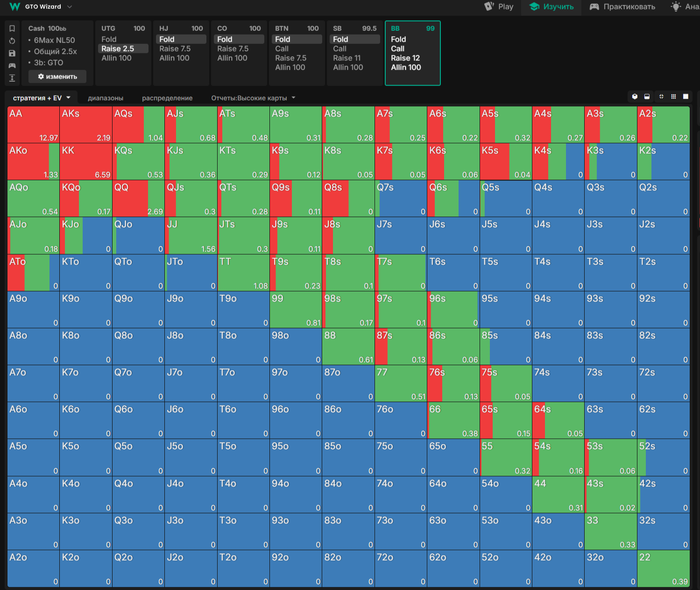Click the Q8s hand cell
The width and height of the screenshot is (700, 590).
point(348,198)
